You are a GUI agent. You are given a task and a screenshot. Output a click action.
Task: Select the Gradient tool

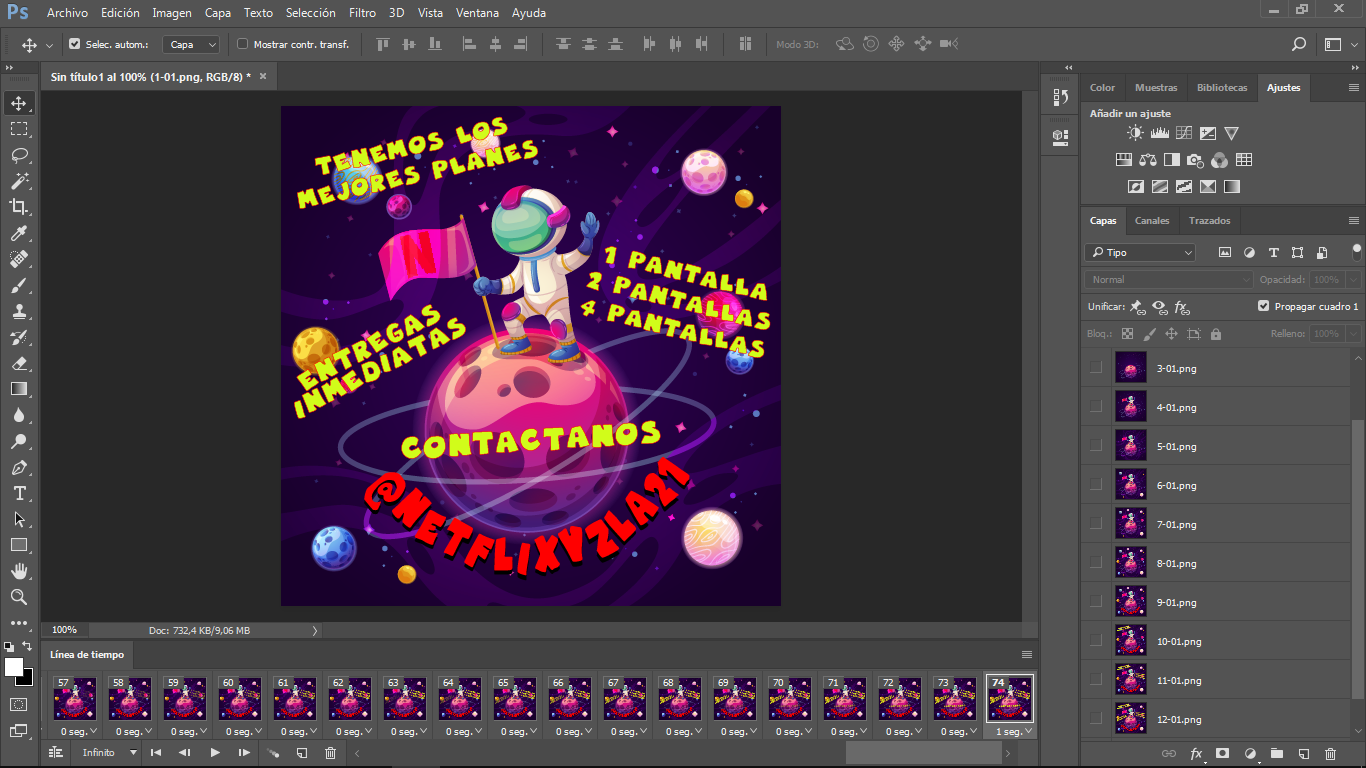point(19,389)
